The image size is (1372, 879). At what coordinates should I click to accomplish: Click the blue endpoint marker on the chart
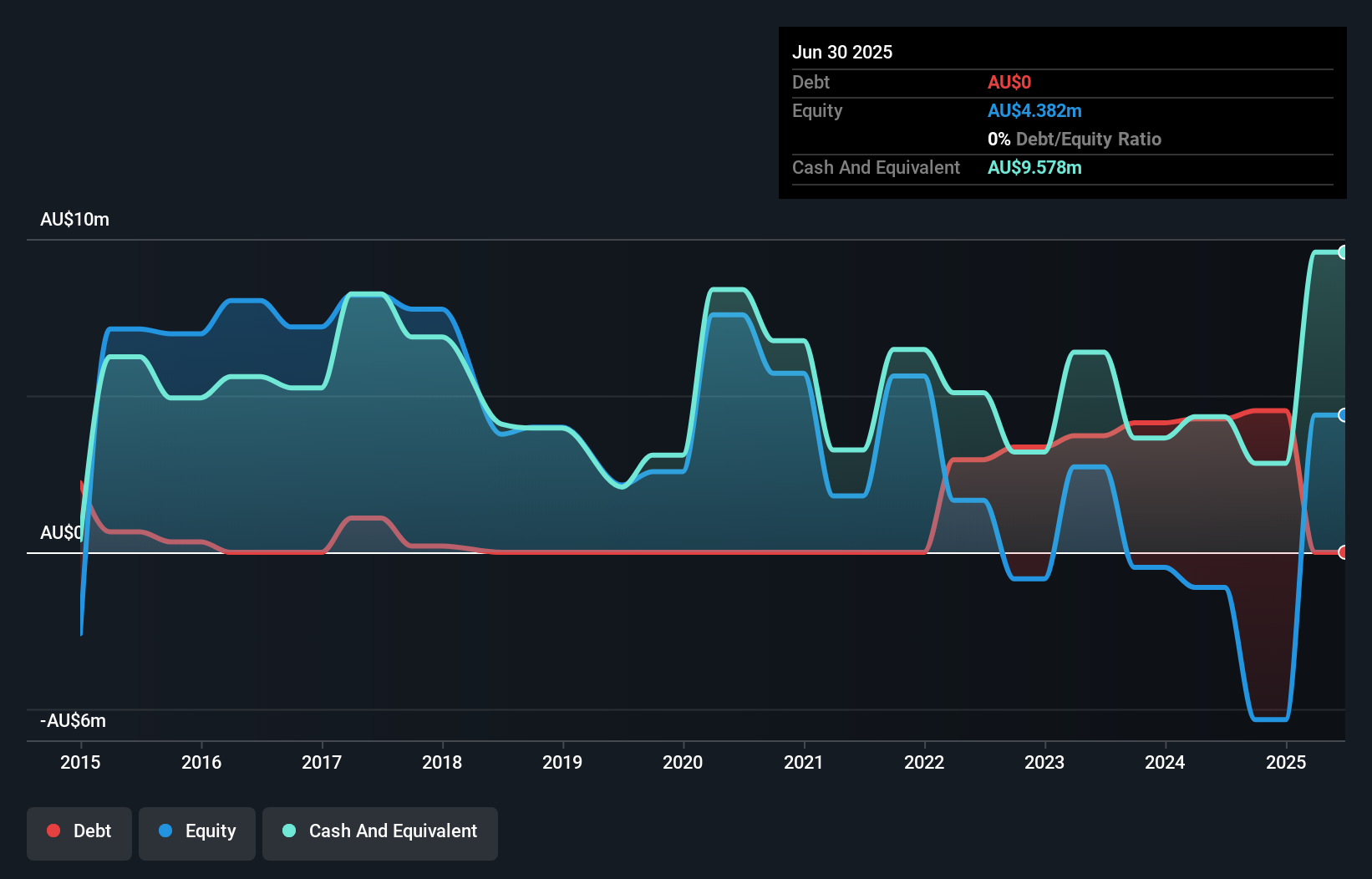[x=1344, y=414]
